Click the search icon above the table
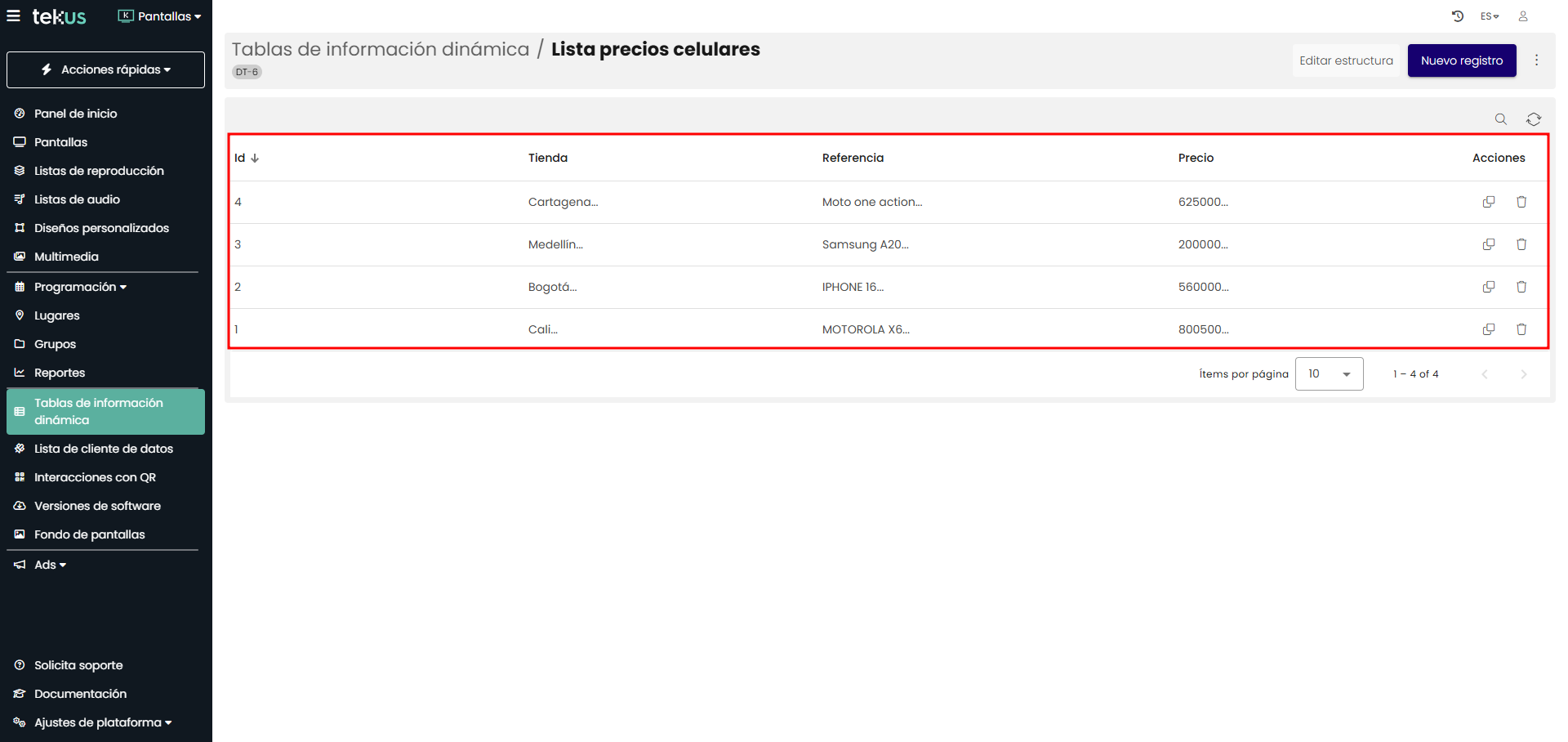The width and height of the screenshot is (1568, 742). [1500, 119]
